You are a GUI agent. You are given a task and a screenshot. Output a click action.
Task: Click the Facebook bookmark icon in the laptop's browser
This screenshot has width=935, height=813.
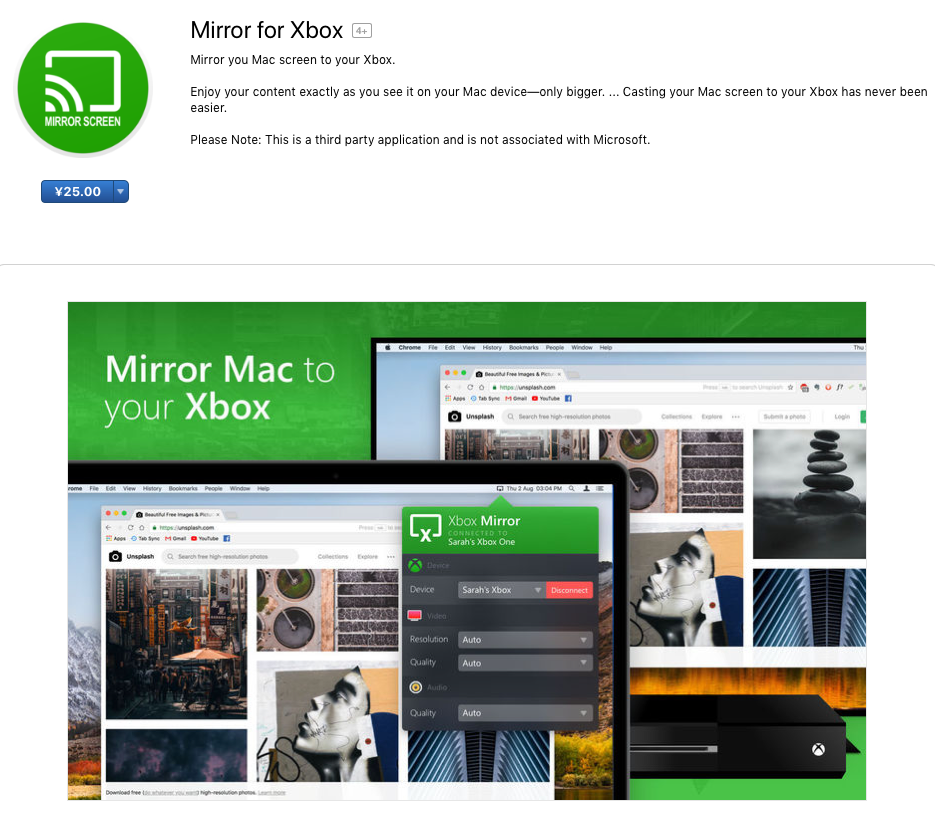coord(227,539)
